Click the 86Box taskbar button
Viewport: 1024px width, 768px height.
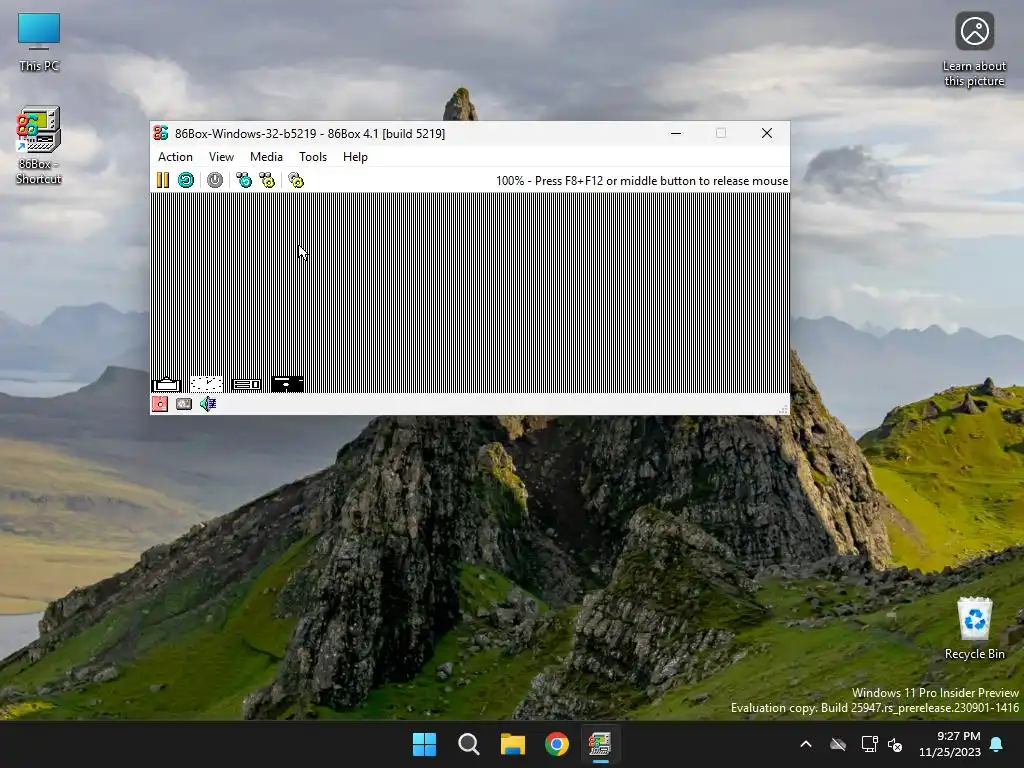600,744
